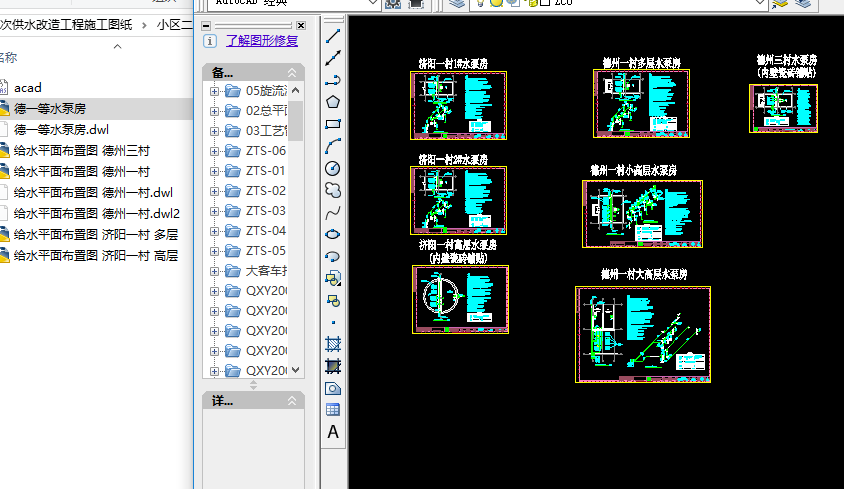Select the 05旋流 folder entry
844x489 pixels.
point(255,90)
